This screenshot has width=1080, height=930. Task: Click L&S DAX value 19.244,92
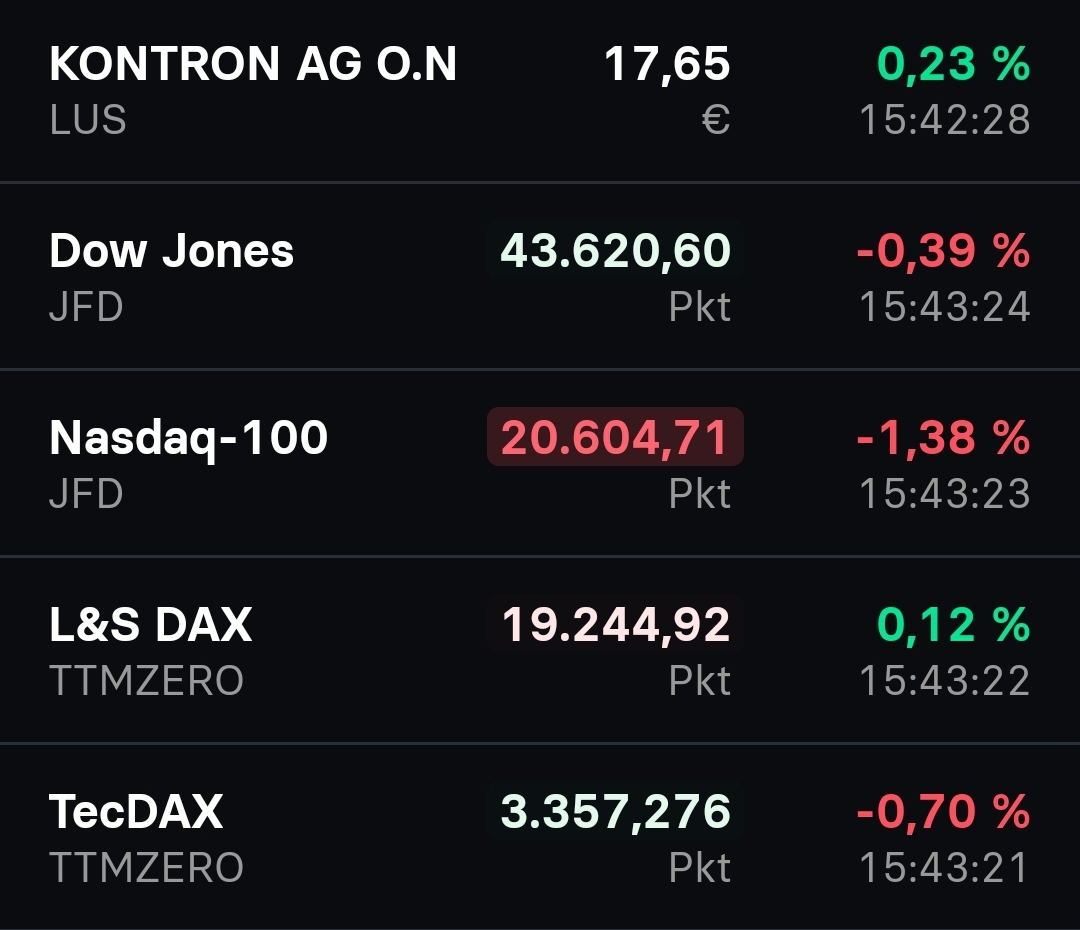pyautogui.click(x=615, y=625)
